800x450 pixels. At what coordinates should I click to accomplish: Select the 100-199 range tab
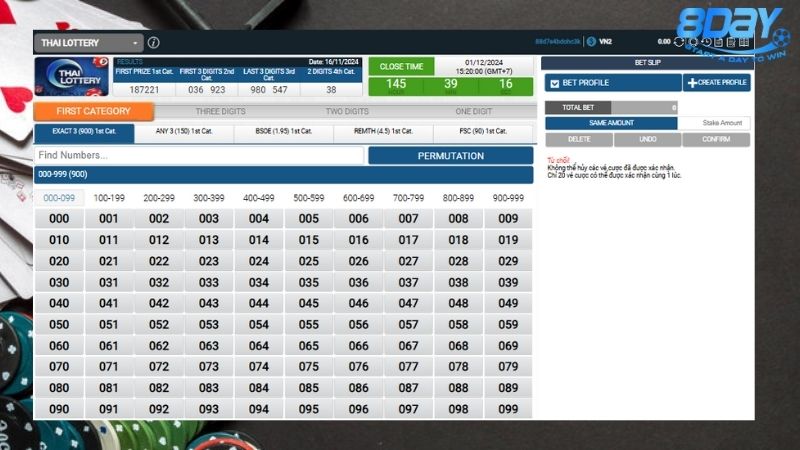(109, 198)
